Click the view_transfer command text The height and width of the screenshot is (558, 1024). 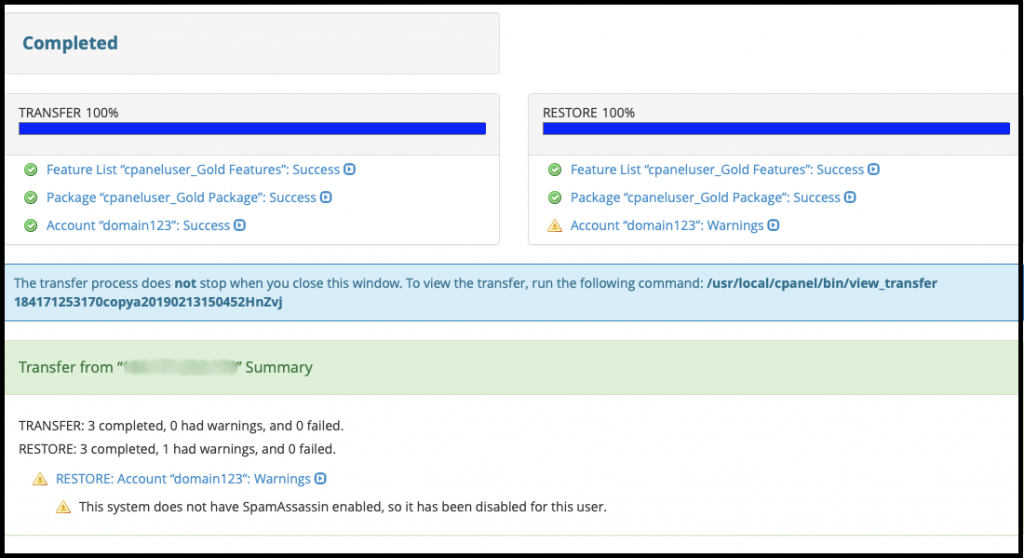(x=475, y=293)
